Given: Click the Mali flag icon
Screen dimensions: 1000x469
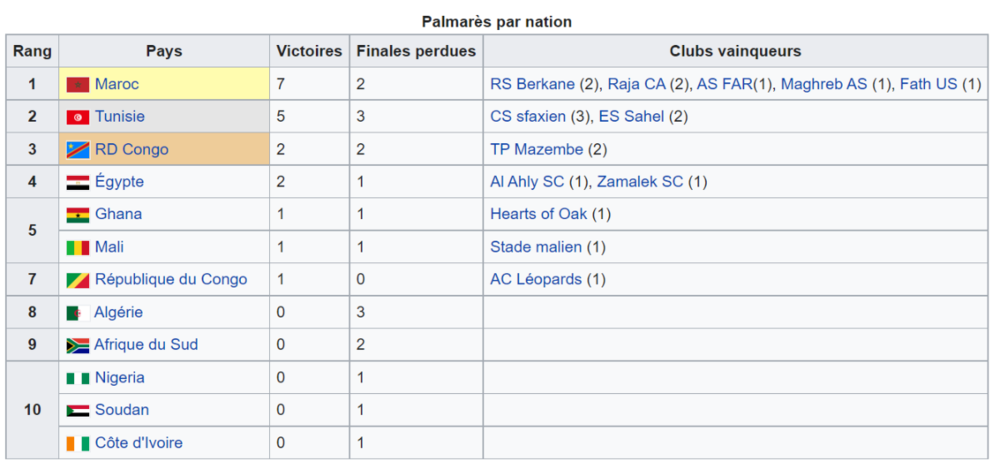Looking at the screenshot, I should coord(78,248).
